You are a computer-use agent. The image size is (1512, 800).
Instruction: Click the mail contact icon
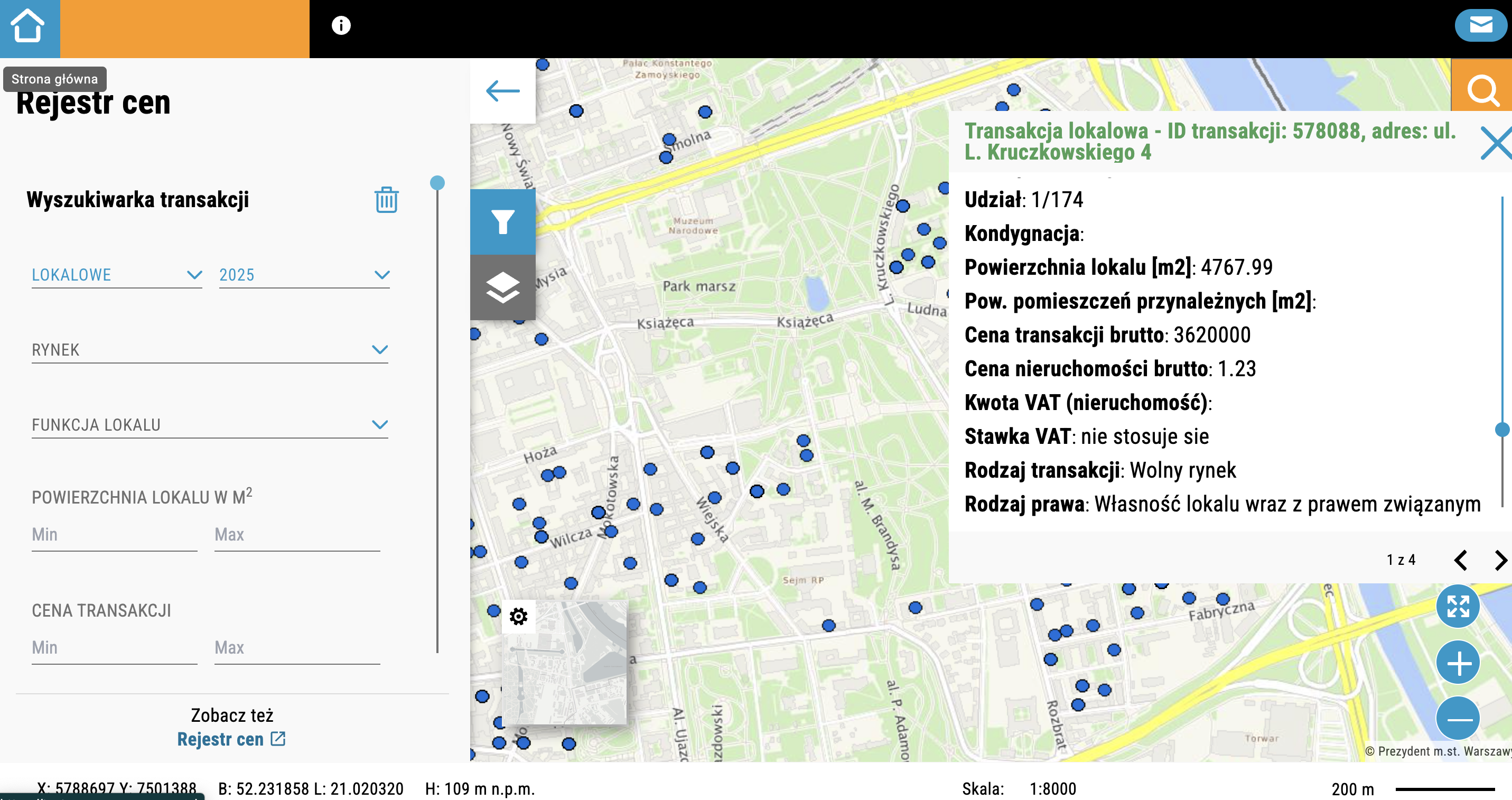1480,25
